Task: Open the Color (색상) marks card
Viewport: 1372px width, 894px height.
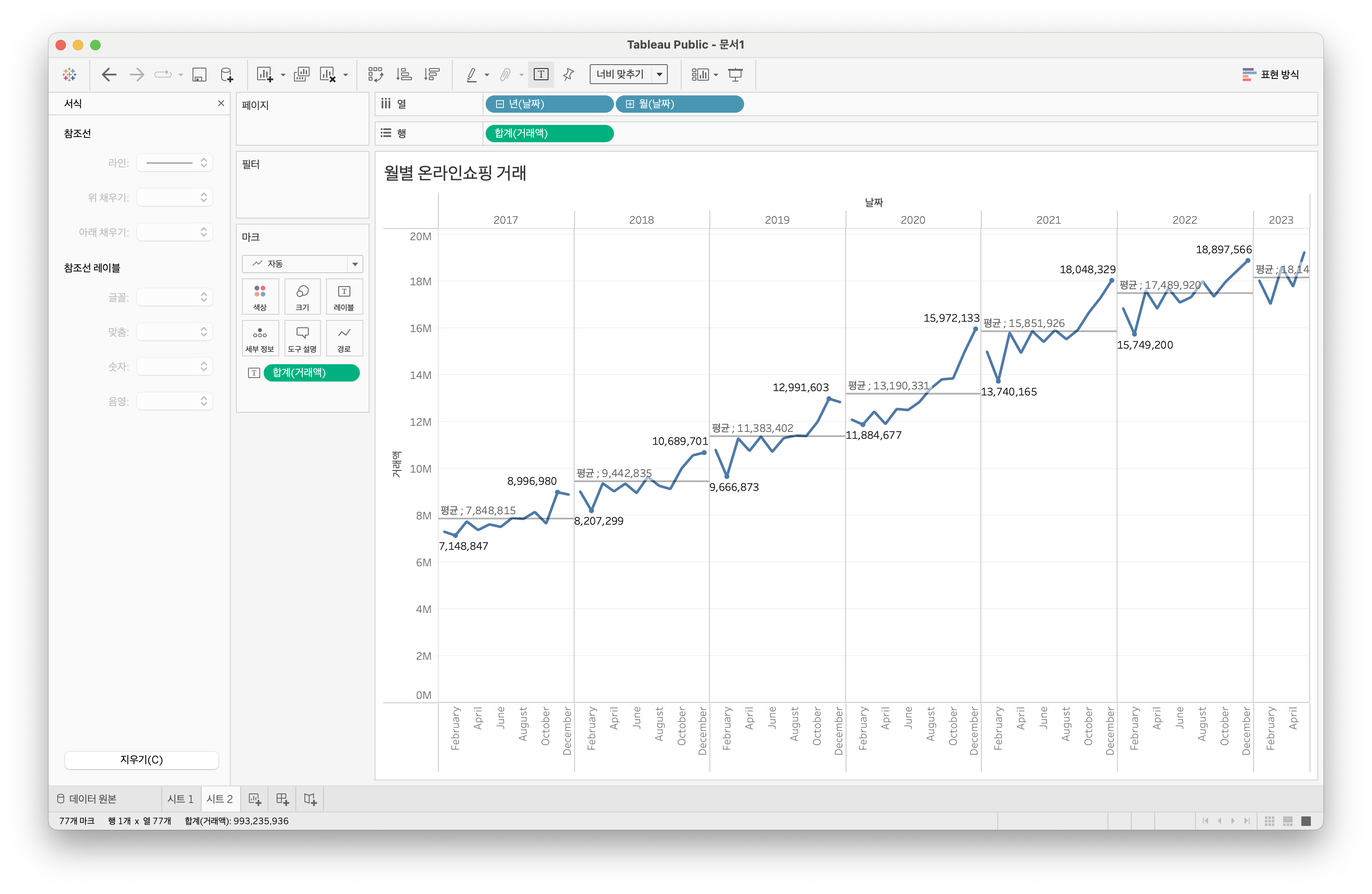Action: (x=260, y=296)
